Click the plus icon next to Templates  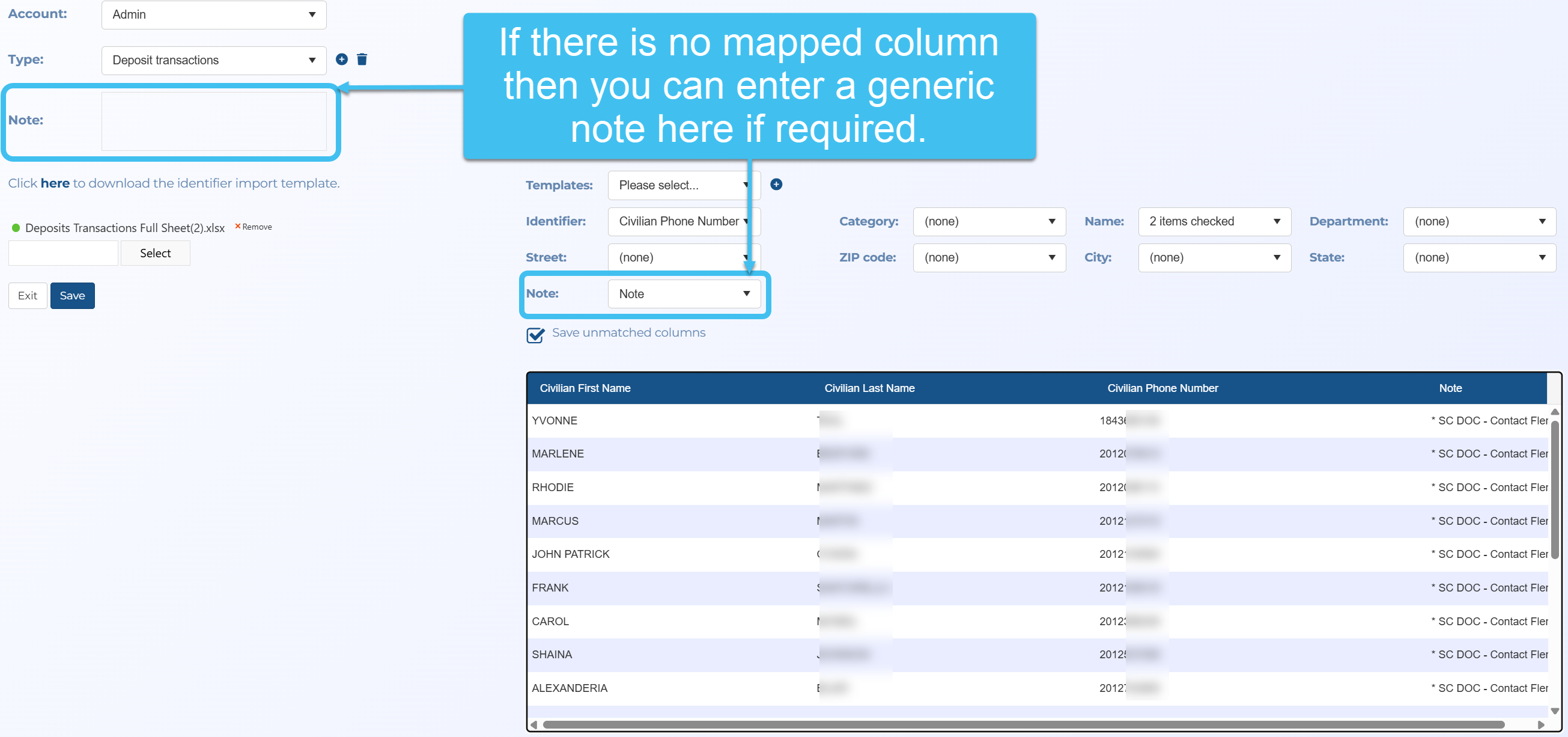(x=776, y=184)
